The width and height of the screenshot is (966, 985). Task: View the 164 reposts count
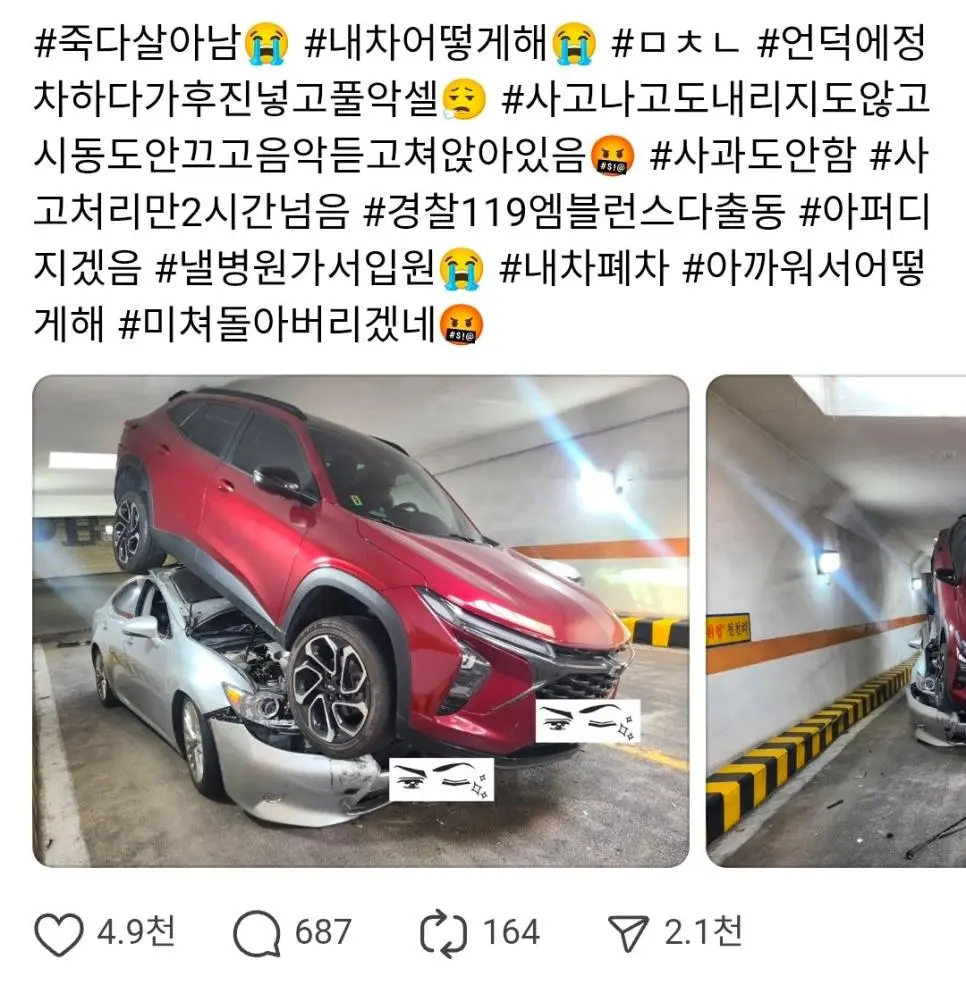click(511, 932)
